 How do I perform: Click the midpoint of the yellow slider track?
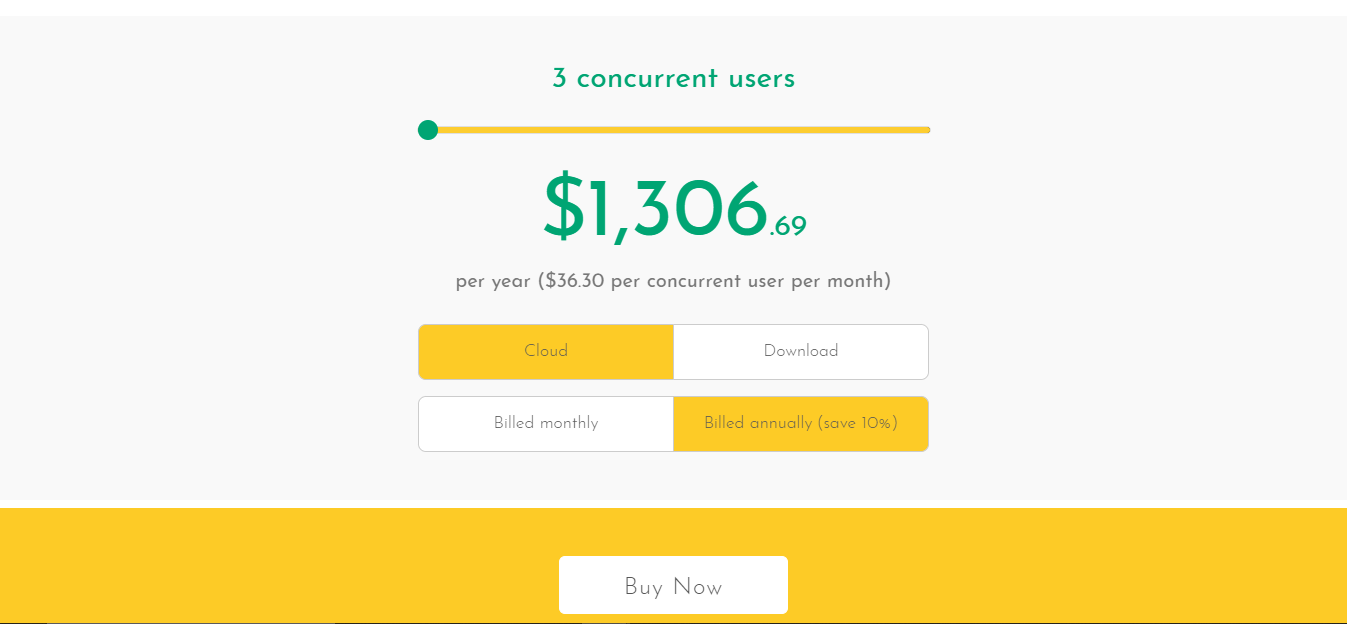click(x=679, y=130)
